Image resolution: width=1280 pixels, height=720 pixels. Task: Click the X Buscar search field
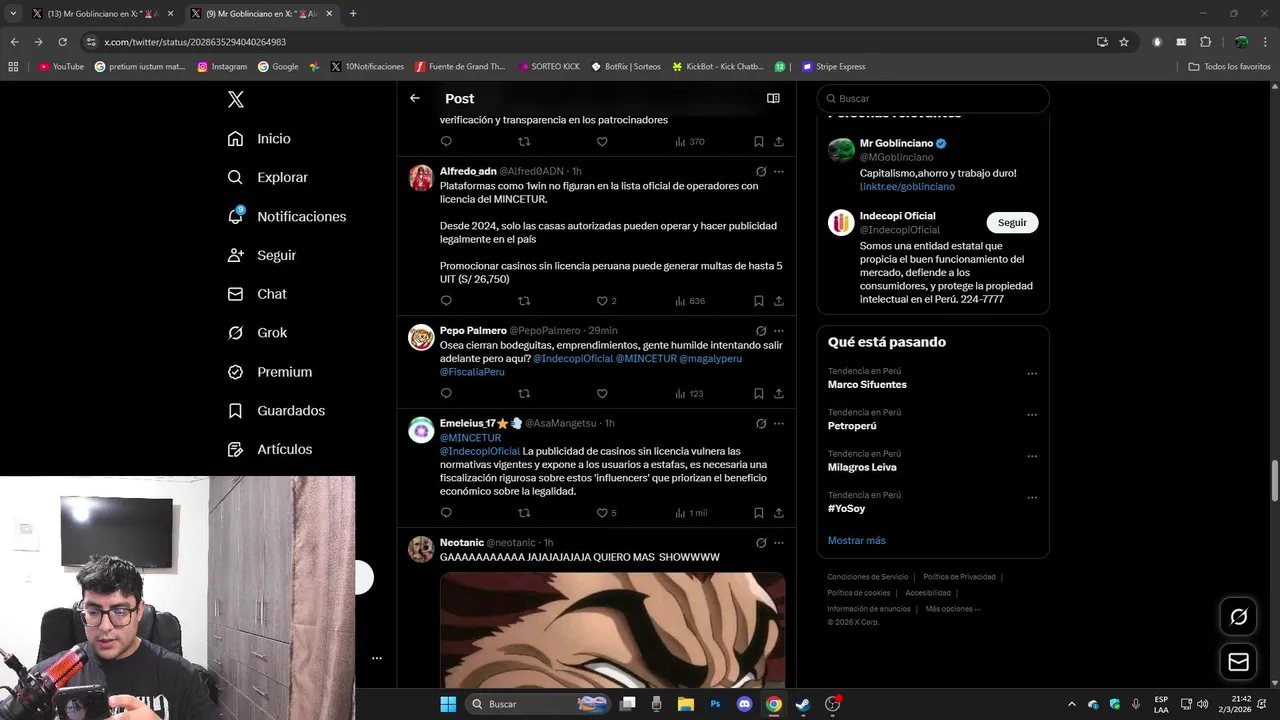933,98
